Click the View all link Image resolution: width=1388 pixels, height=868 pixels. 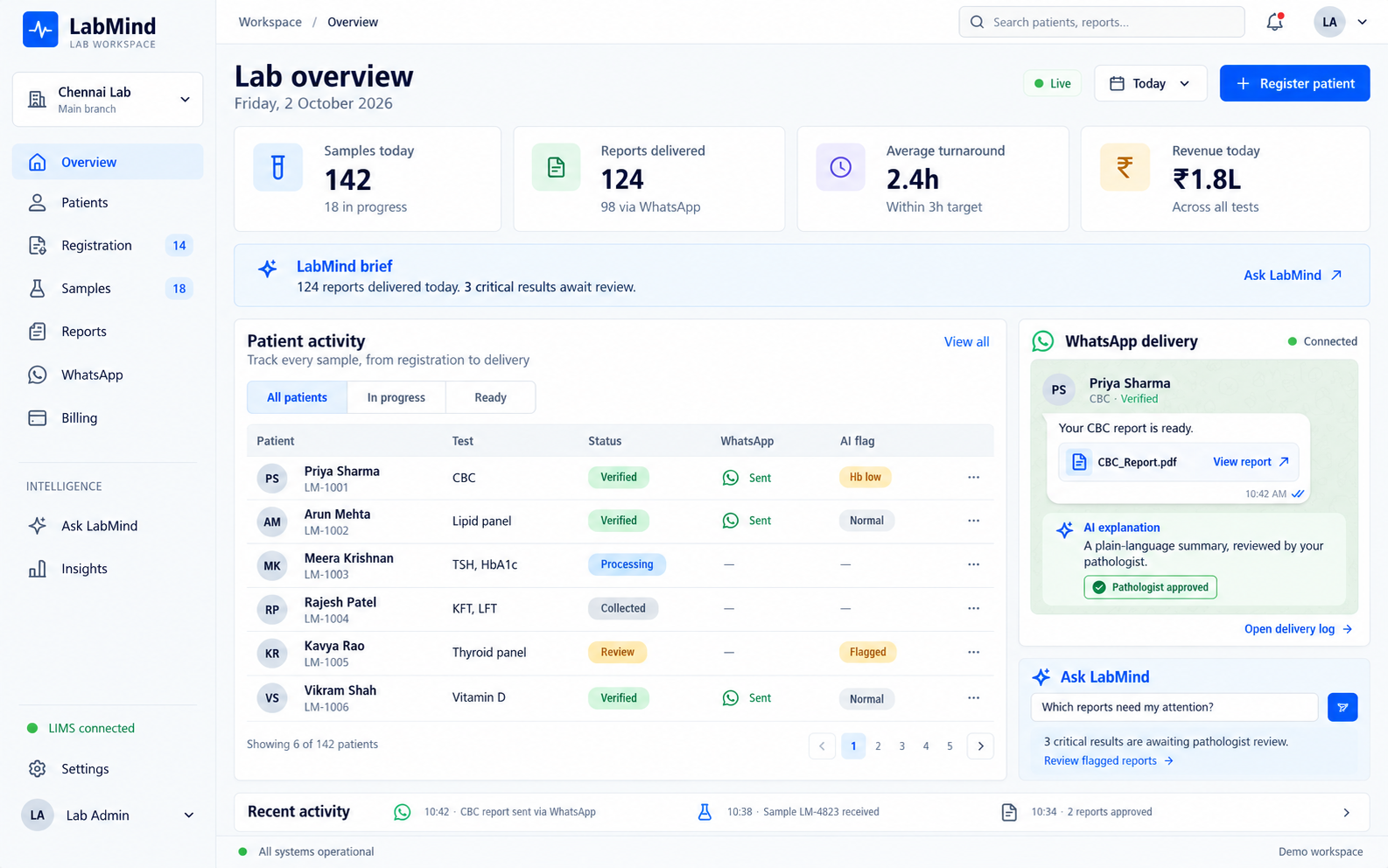pos(966,342)
